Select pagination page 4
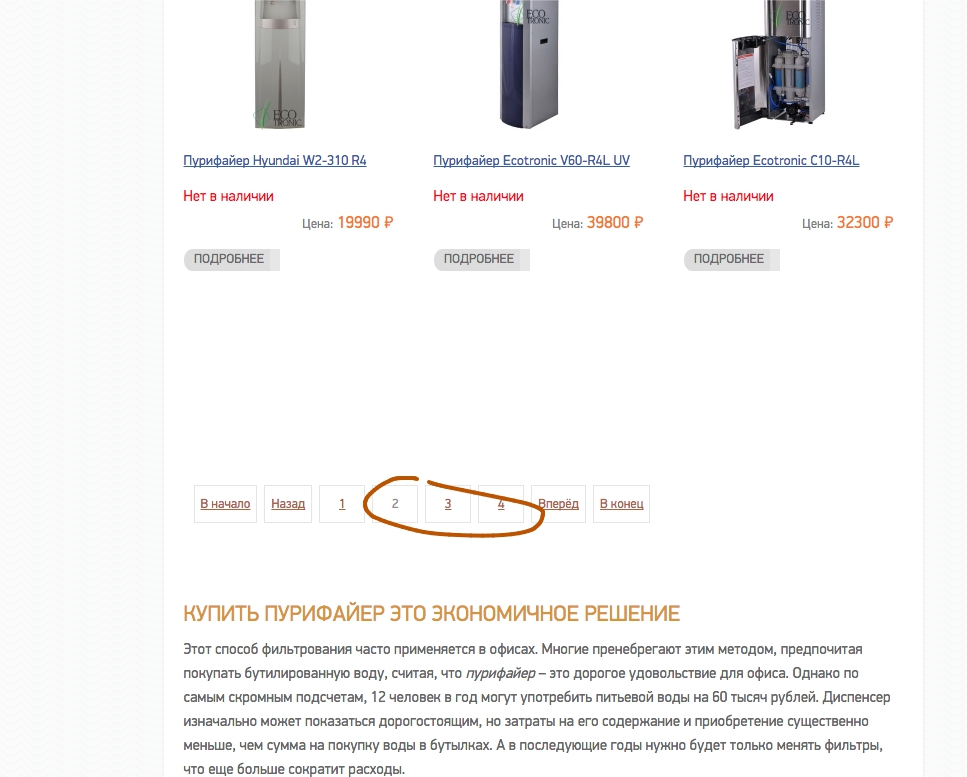This screenshot has height=777, width=967. tap(501, 504)
